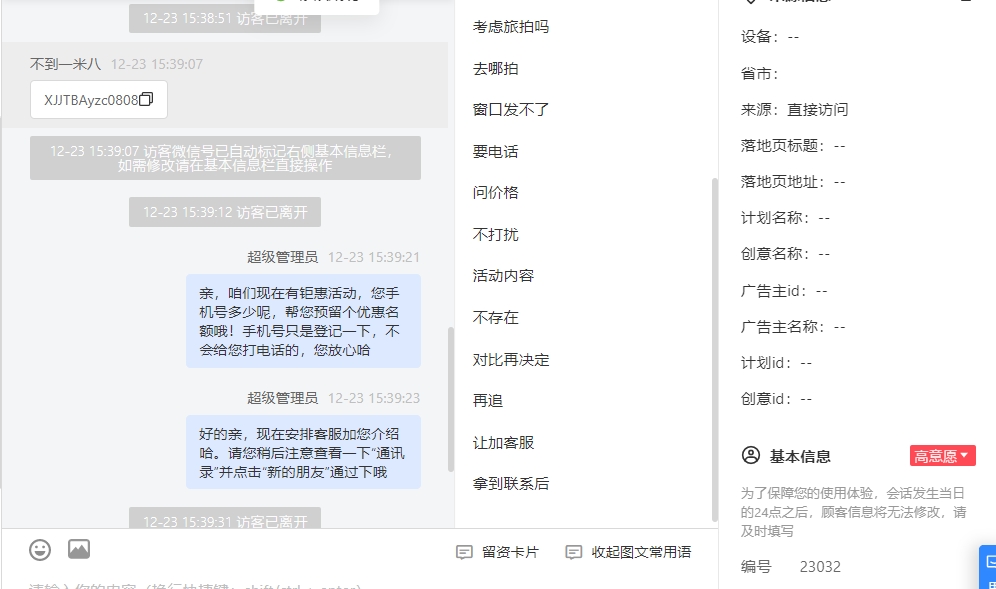The width and height of the screenshot is (996, 589).
Task: Click the 创意名称 row
Action: [x=786, y=254]
